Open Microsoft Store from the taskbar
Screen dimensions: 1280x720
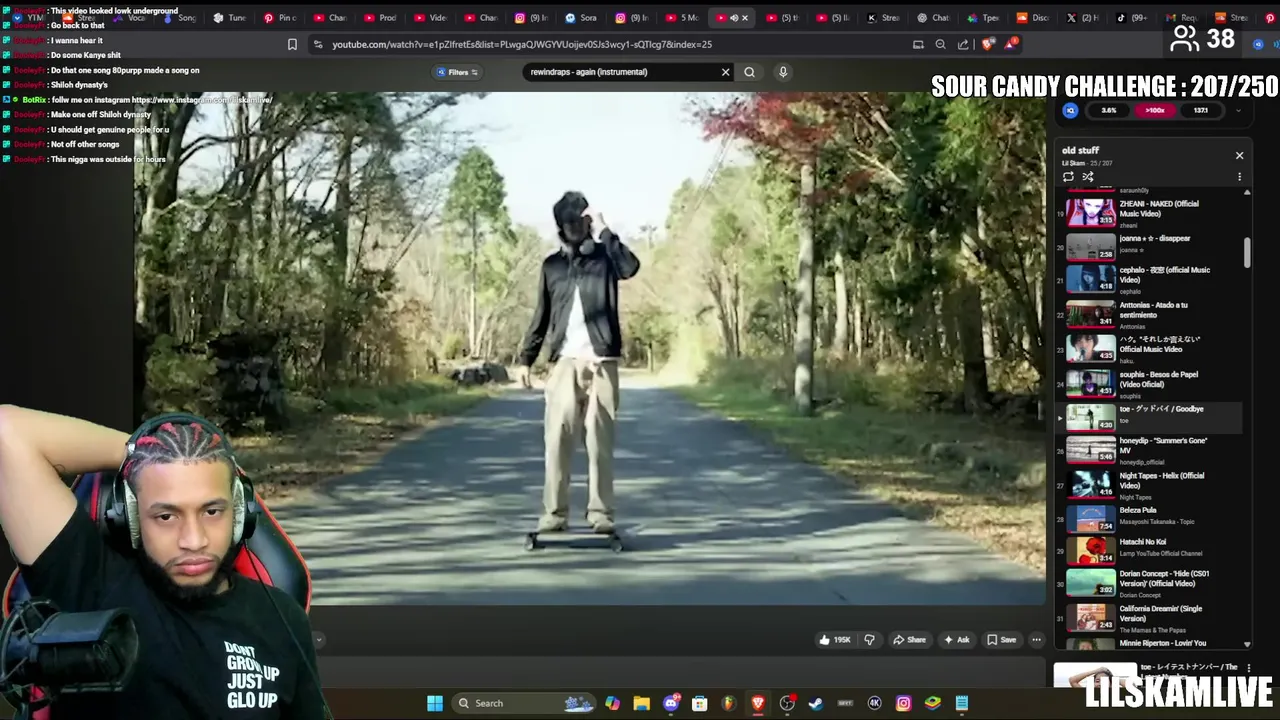tap(700, 703)
